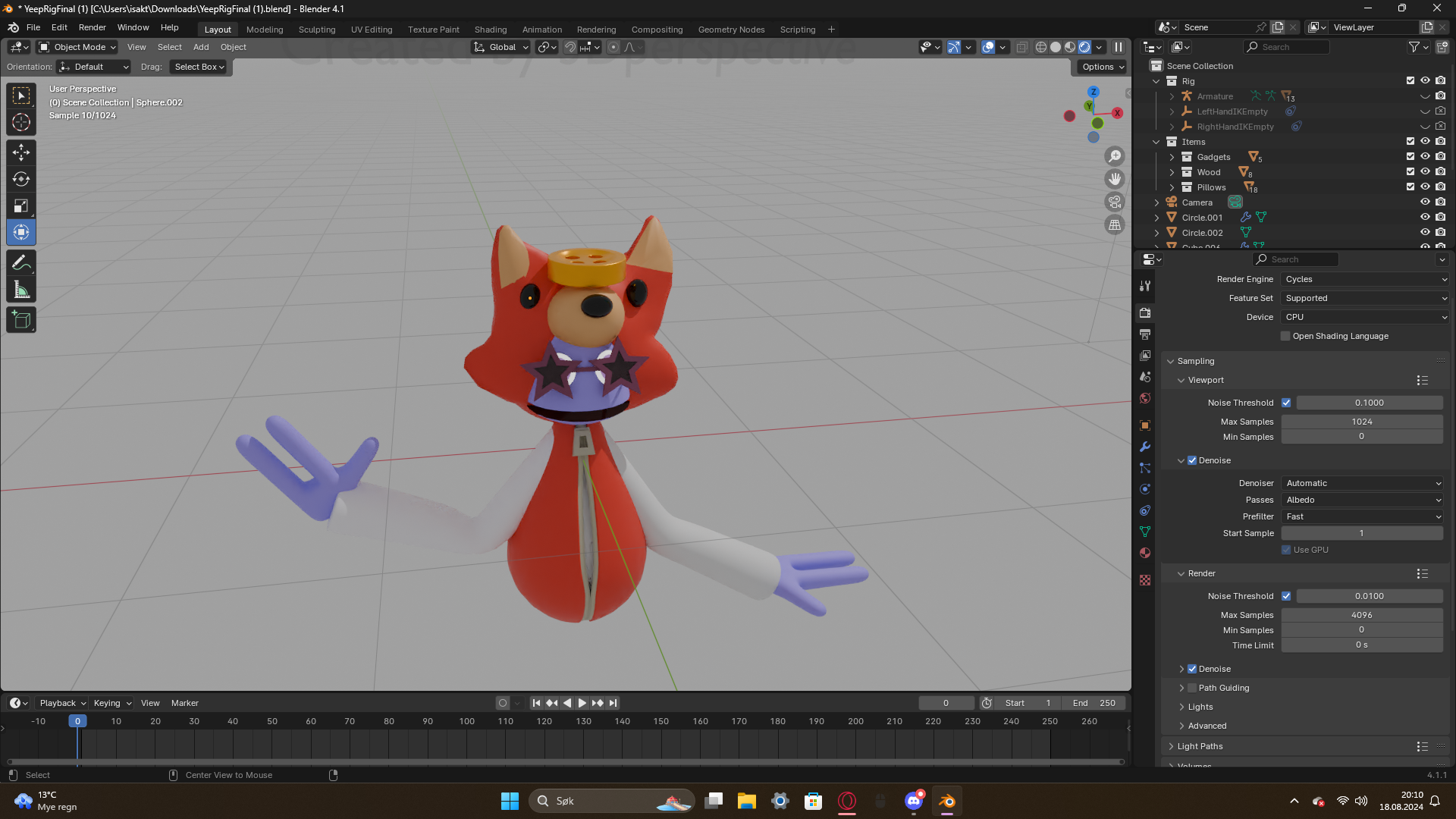Hide the Rig collection with its eye icon
Viewport: 1456px width, 819px height.
pos(1425,80)
